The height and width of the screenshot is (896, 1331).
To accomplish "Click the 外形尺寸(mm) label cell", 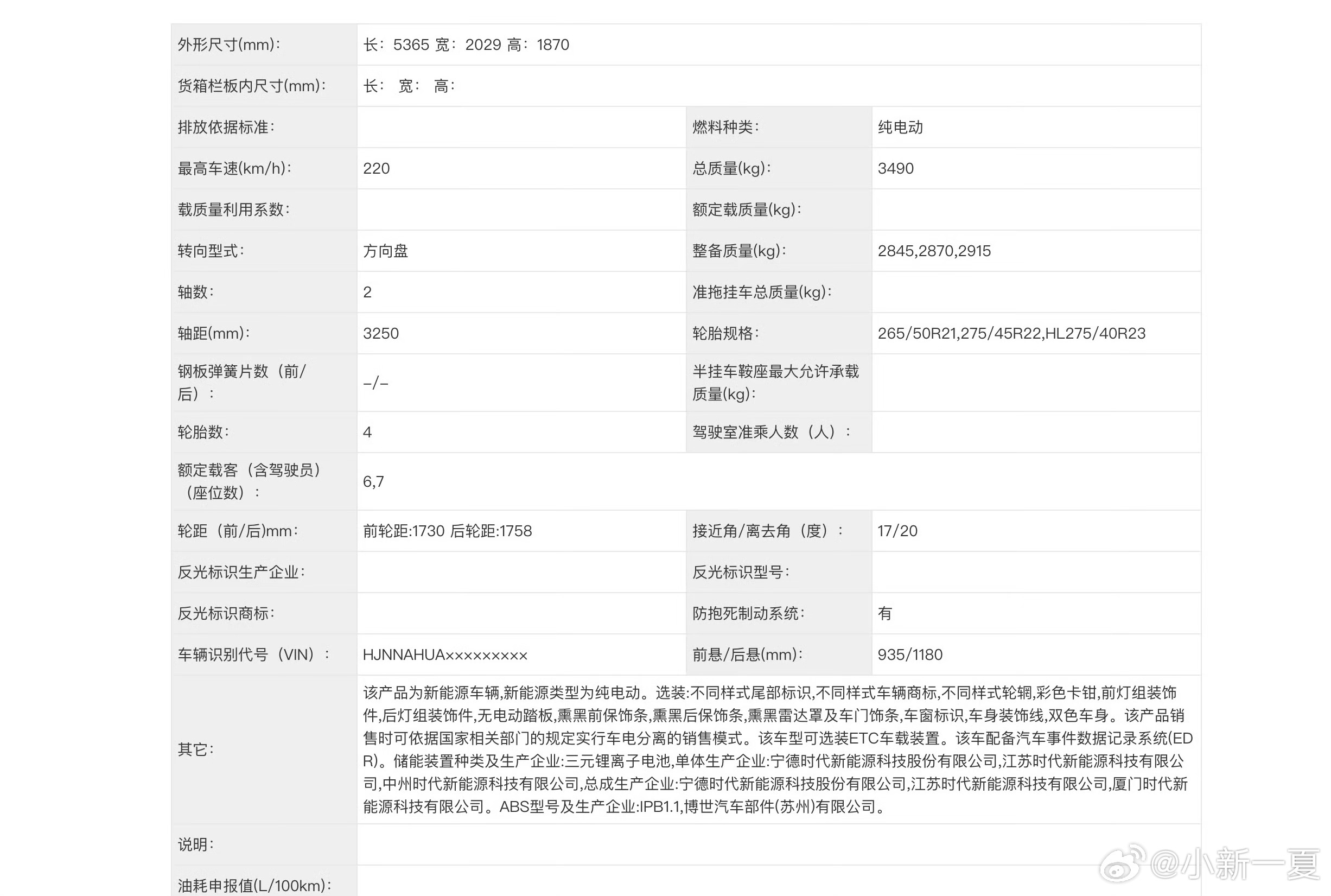I will pyautogui.click(x=229, y=45).
